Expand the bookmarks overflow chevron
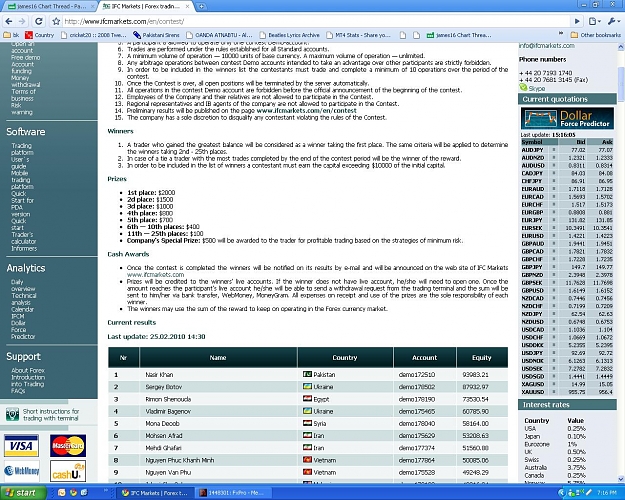 coord(561,34)
